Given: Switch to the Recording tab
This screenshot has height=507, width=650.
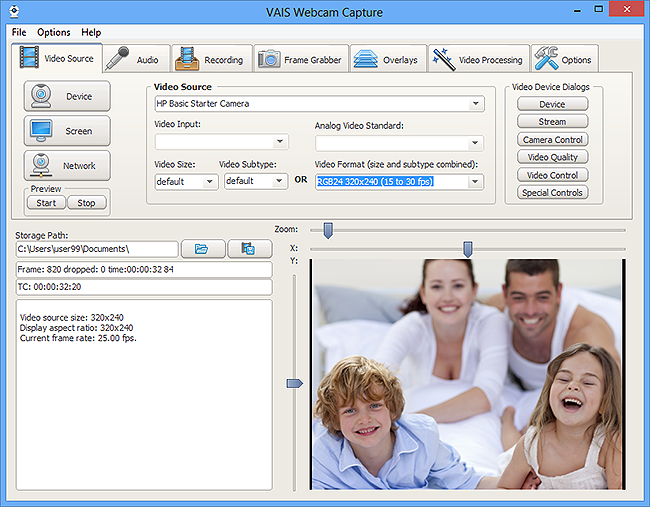Looking at the screenshot, I should 212,59.
